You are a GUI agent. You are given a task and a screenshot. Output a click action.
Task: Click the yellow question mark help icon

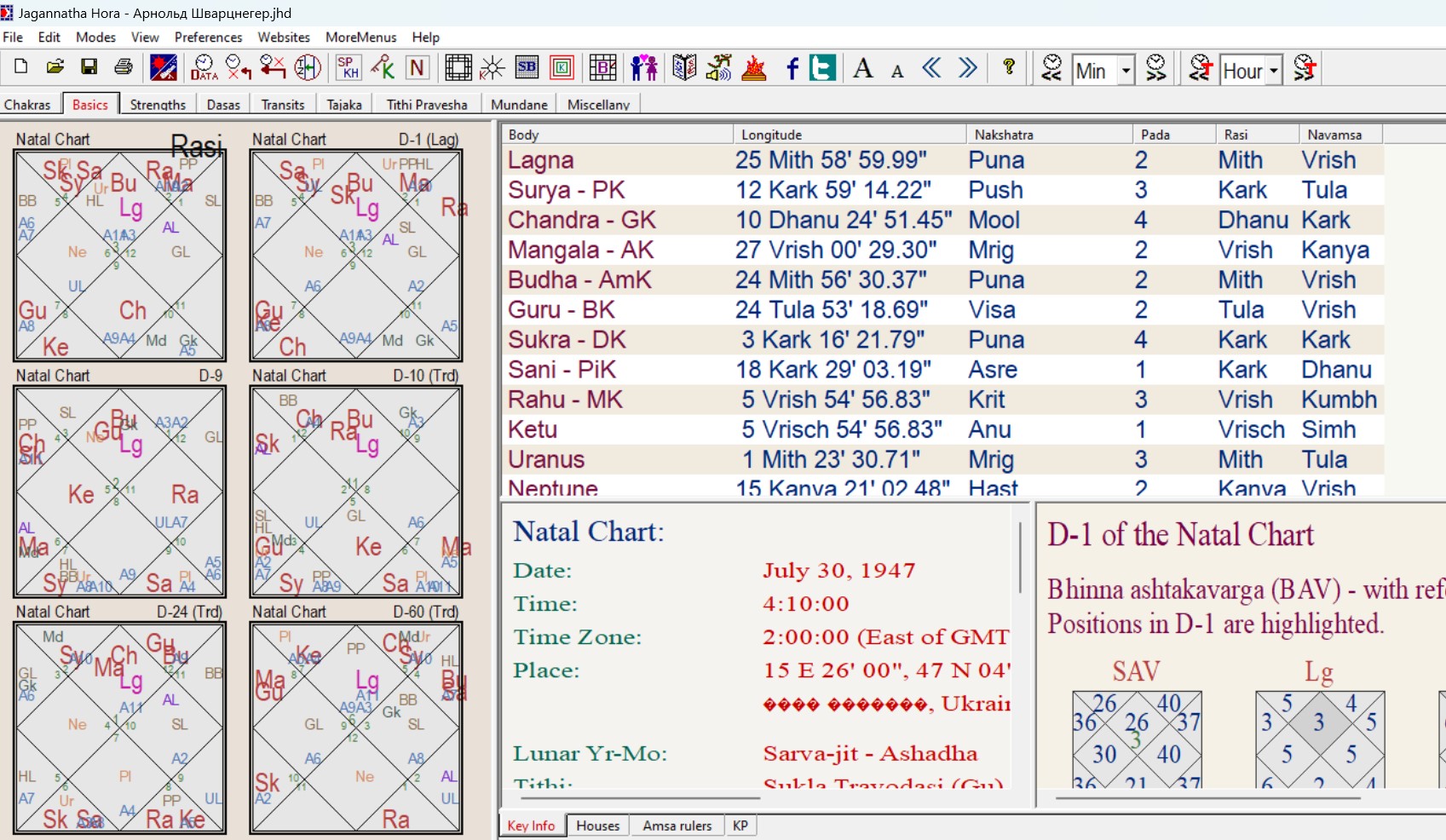(1009, 67)
